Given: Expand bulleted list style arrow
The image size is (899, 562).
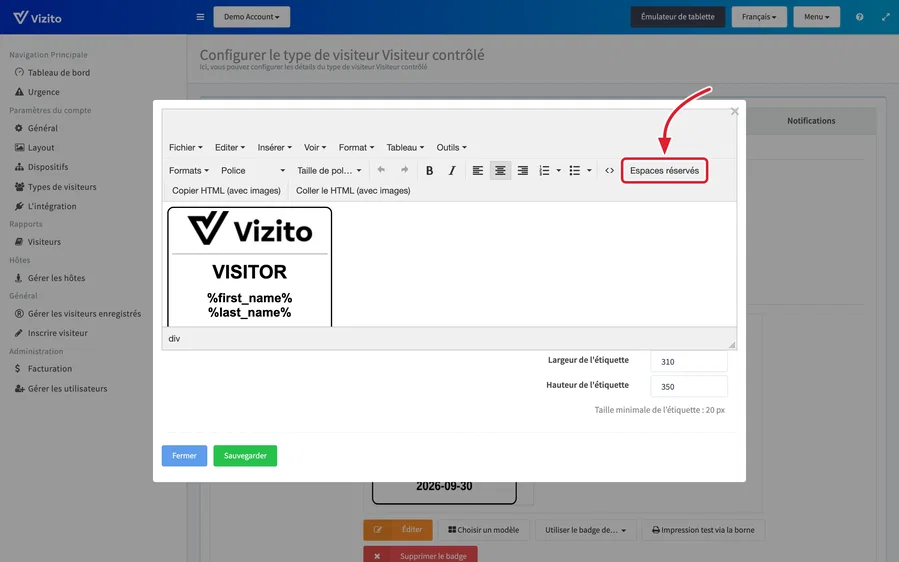Looking at the screenshot, I should 589,170.
